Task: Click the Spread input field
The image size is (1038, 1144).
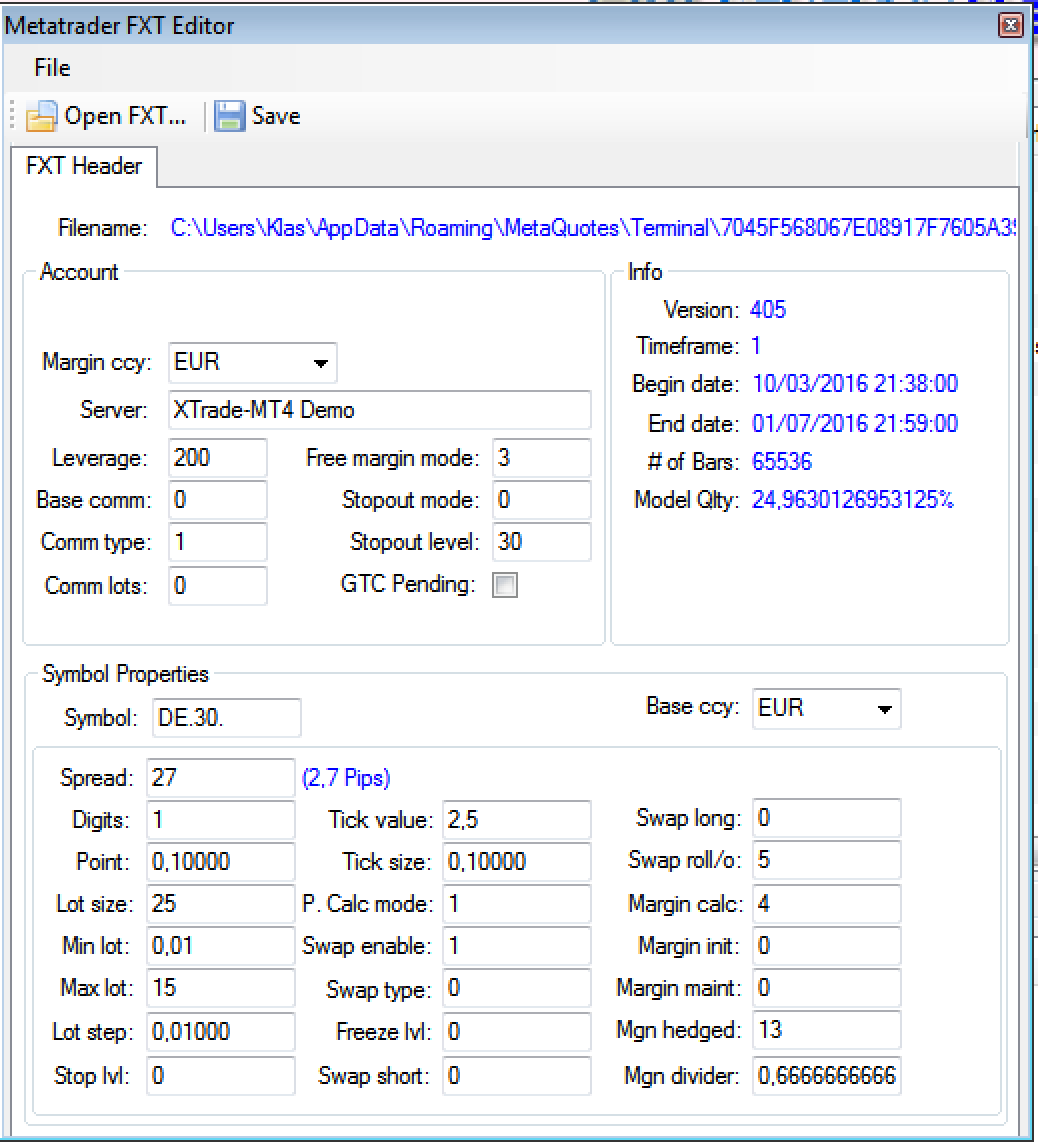Action: (220, 778)
